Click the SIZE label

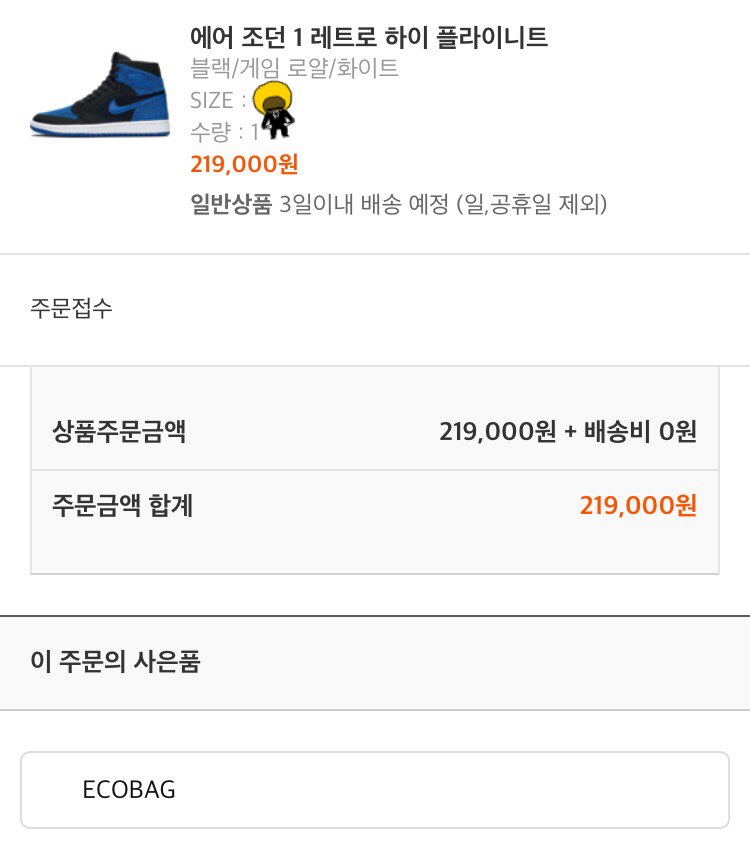click(211, 100)
